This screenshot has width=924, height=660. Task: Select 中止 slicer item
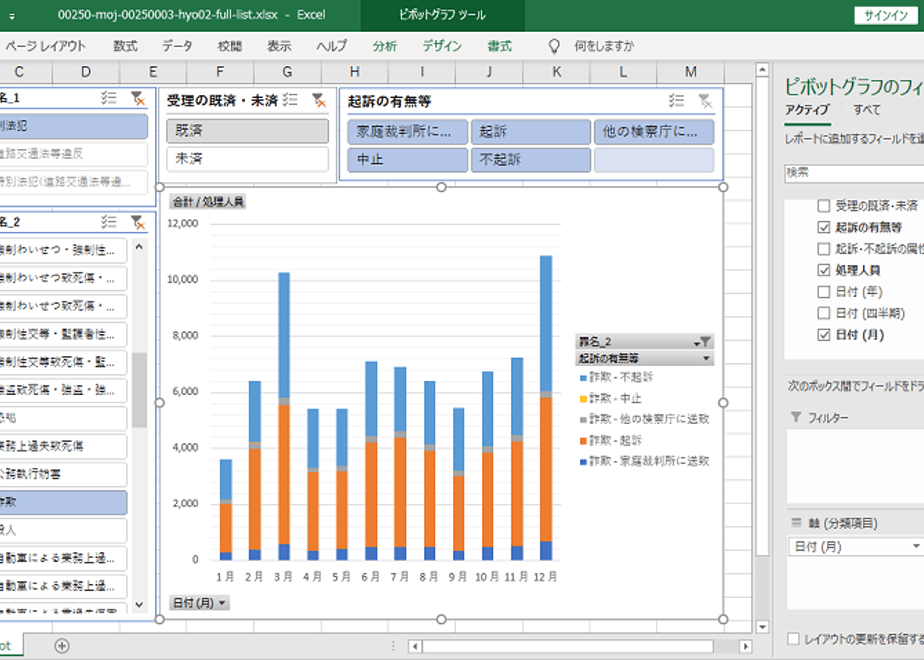(408, 160)
